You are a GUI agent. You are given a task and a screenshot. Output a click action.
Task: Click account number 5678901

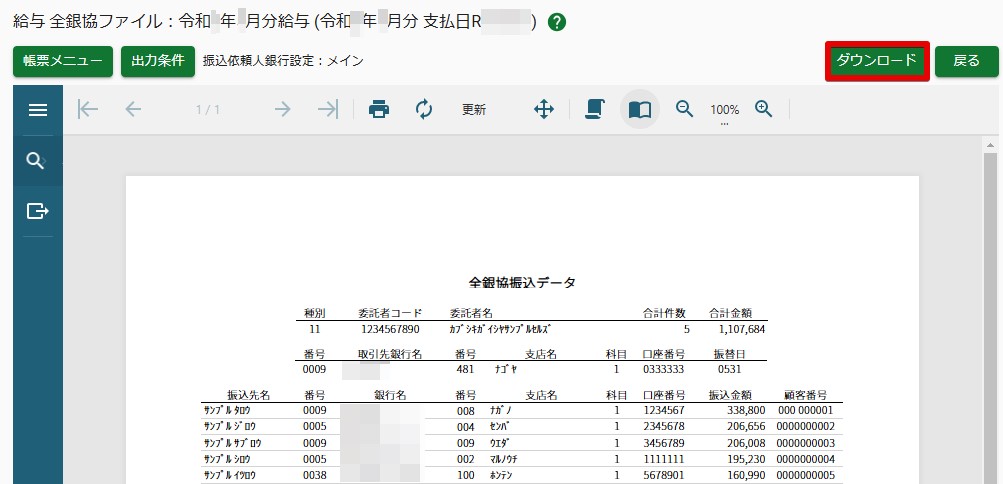[x=664, y=476]
